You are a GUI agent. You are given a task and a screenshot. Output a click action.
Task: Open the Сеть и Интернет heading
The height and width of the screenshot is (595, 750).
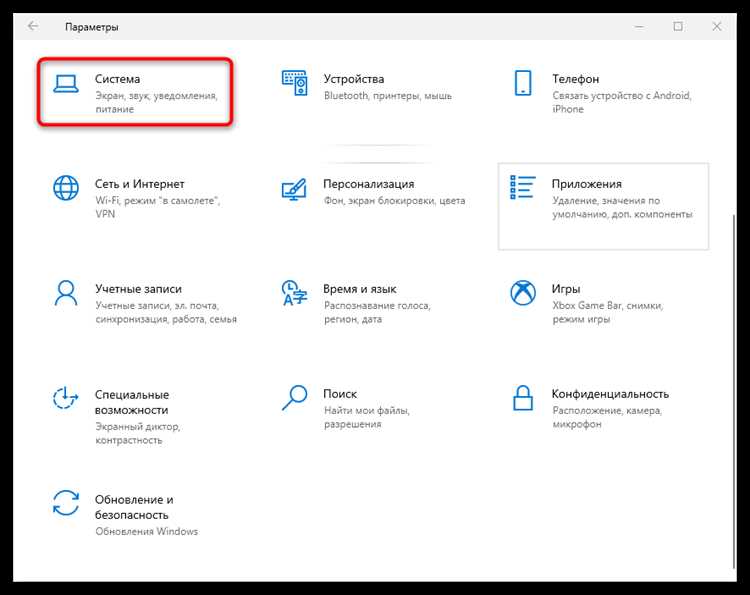click(x=139, y=184)
